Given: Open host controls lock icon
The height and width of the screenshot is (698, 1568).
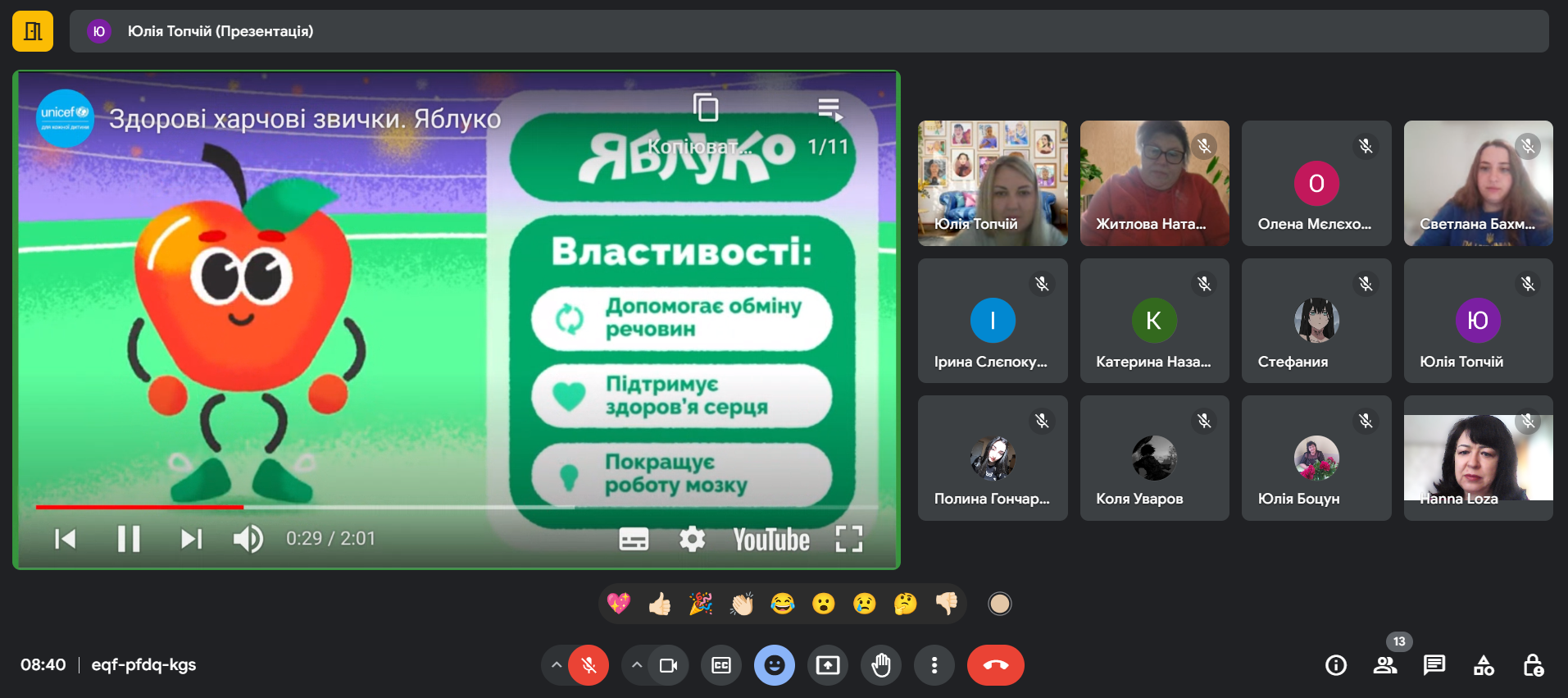Looking at the screenshot, I should 1533,665.
